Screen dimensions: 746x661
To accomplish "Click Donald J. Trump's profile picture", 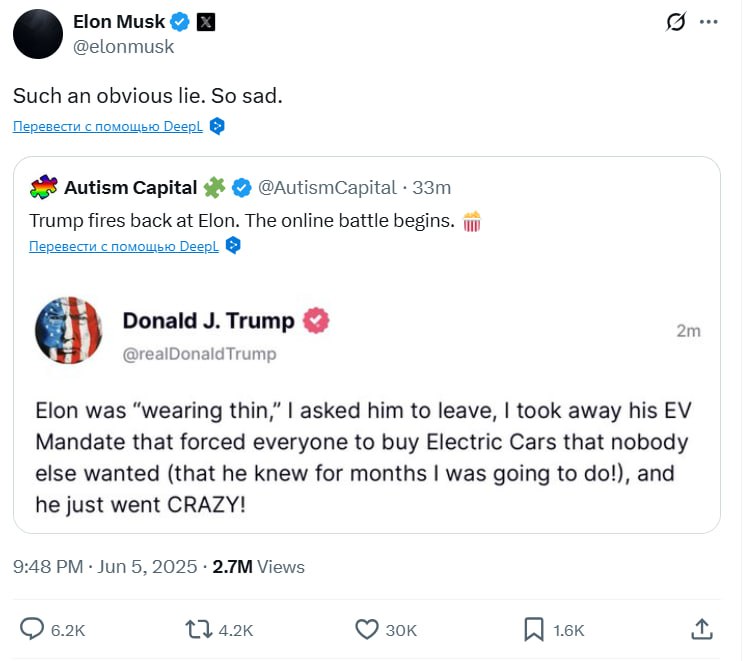I will pos(69,330).
